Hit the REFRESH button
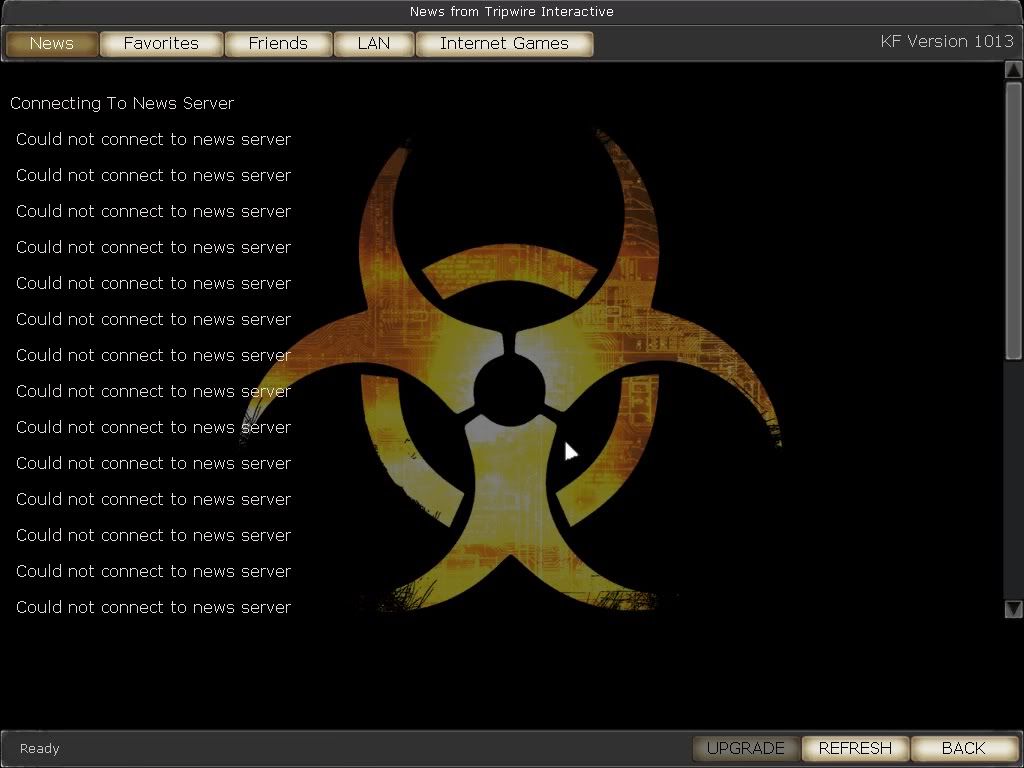The width and height of the screenshot is (1024, 768). pyautogui.click(x=855, y=748)
